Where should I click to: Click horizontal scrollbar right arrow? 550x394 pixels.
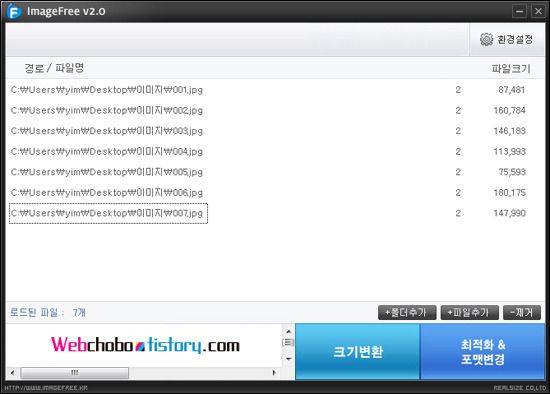point(274,373)
